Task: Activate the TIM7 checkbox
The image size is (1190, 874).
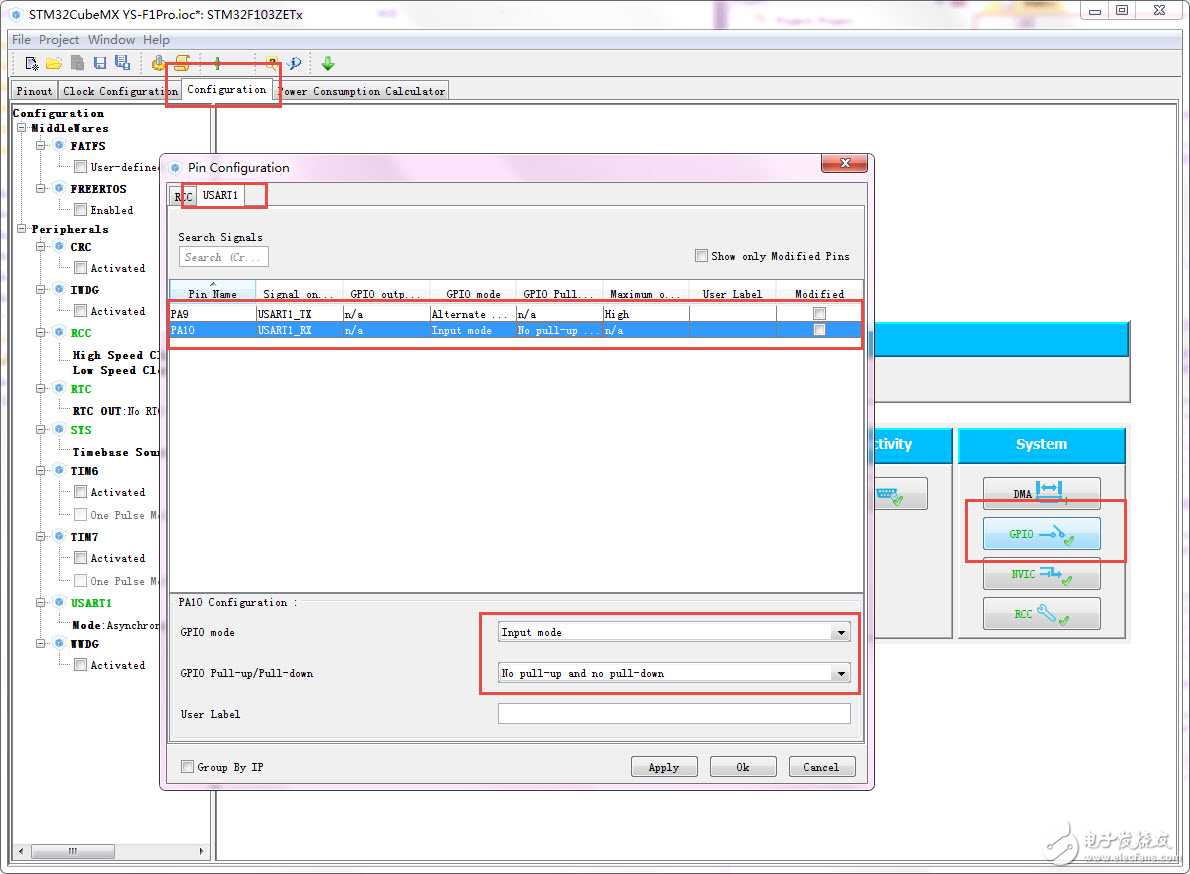Action: pos(80,558)
